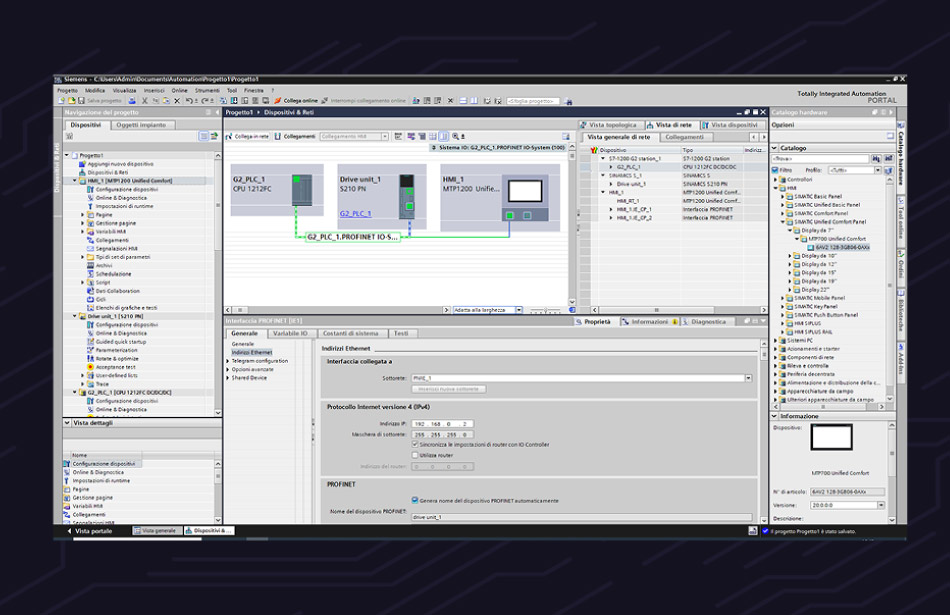Image resolution: width=950 pixels, height=615 pixels.
Task: Enable the Utilizza router checkbox
Action: point(415,455)
